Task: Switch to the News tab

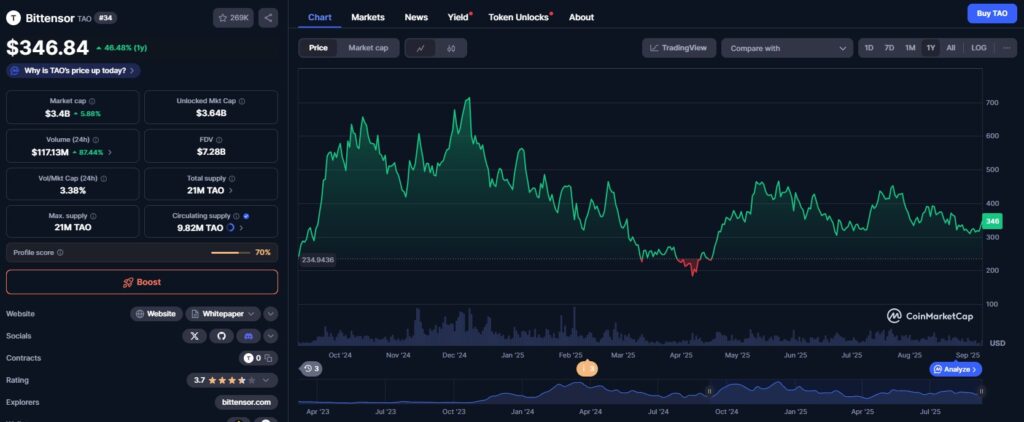Action: click(416, 17)
